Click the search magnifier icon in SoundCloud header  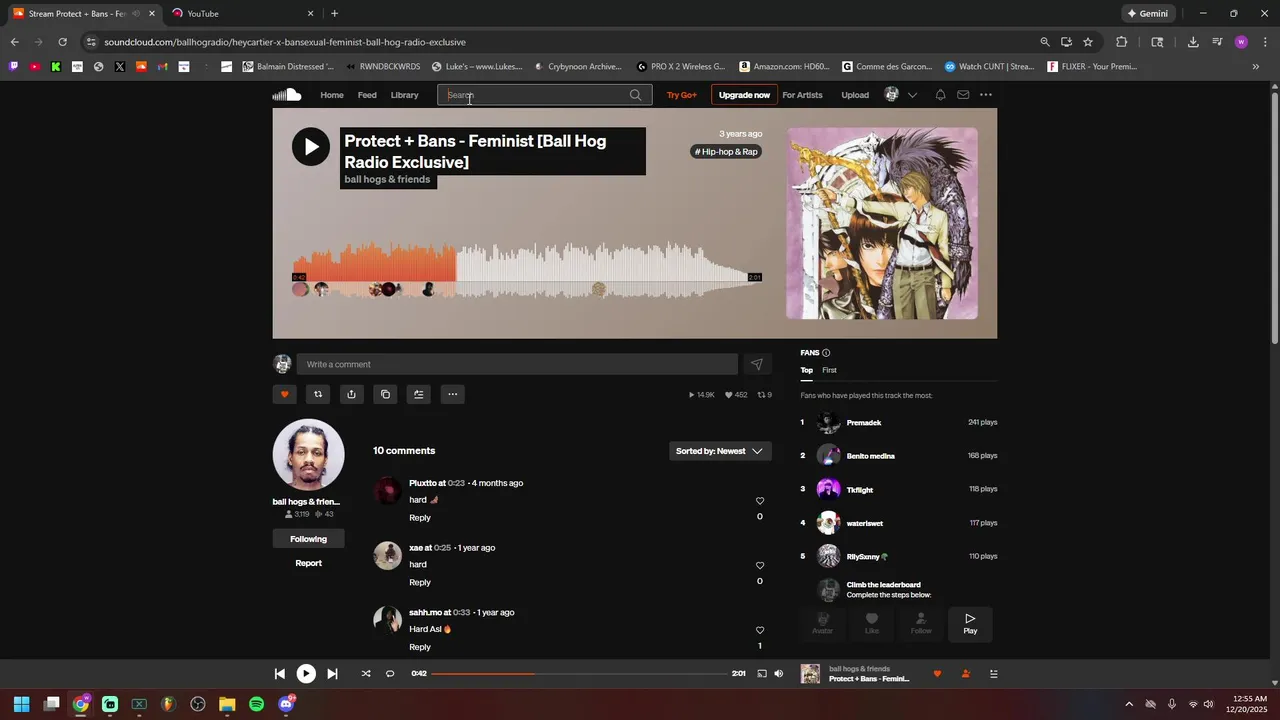pyautogui.click(x=635, y=95)
